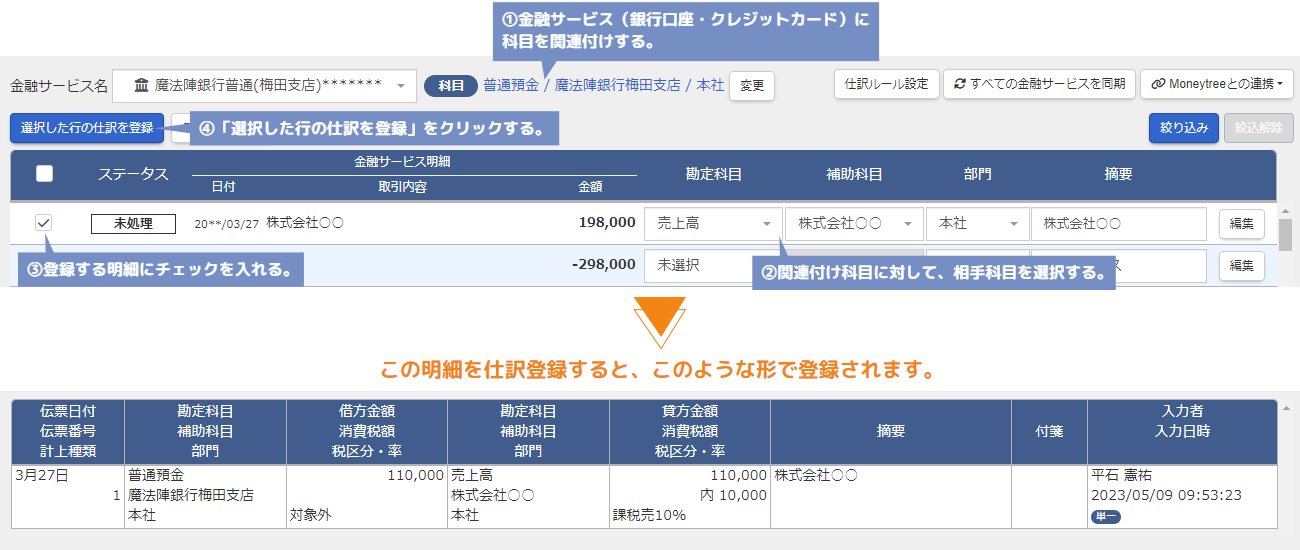
Task: Click the ステータス column header
Action: click(133, 174)
